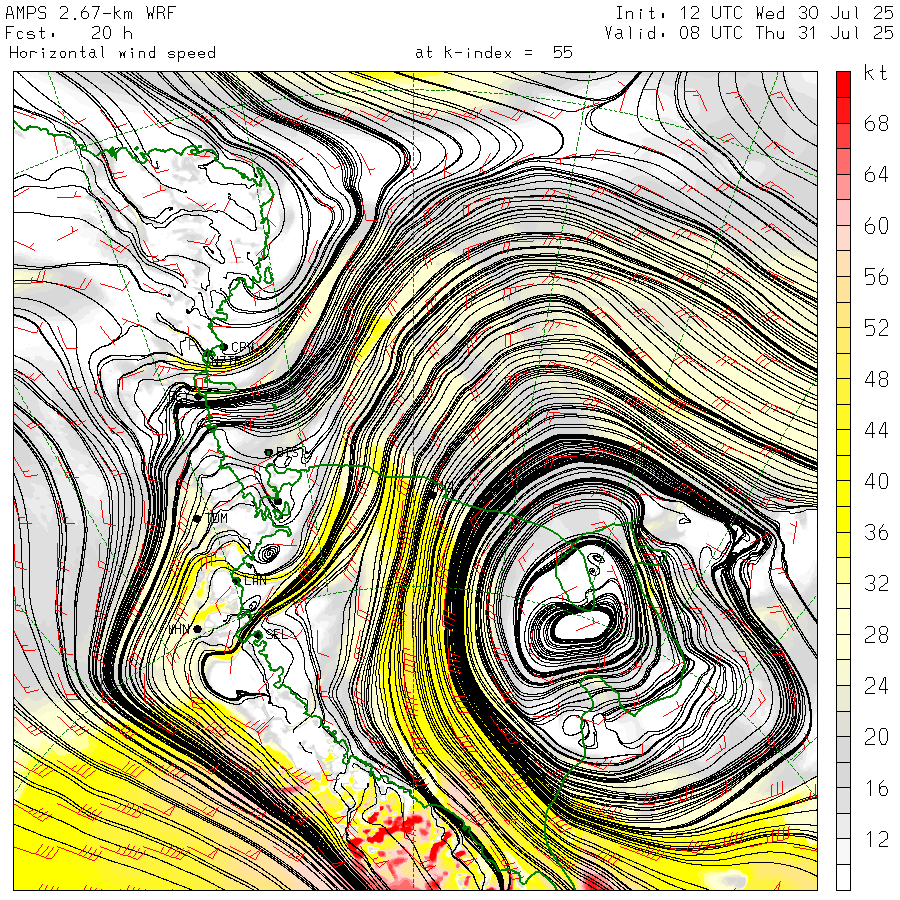Click the 24 value on the color scale
The width and height of the screenshot is (900, 900).
876,685
